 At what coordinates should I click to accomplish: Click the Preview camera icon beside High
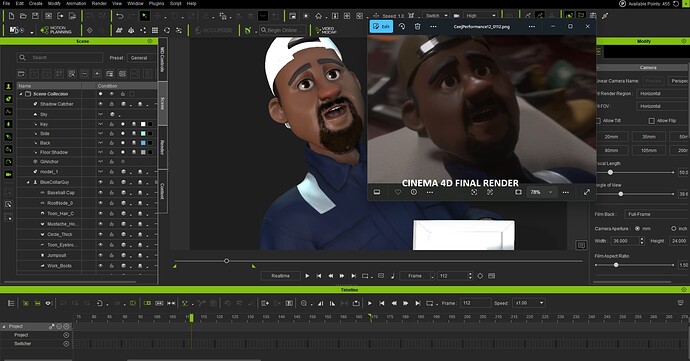(457, 16)
